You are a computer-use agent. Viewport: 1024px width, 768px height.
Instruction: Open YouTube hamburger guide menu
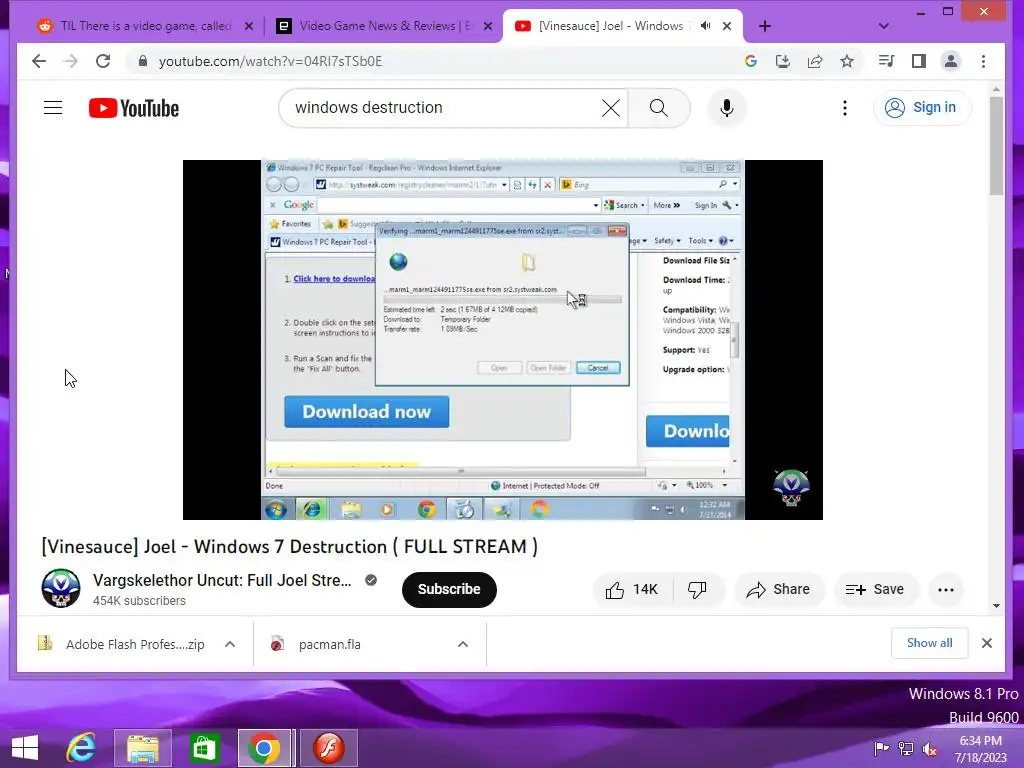[x=53, y=108]
